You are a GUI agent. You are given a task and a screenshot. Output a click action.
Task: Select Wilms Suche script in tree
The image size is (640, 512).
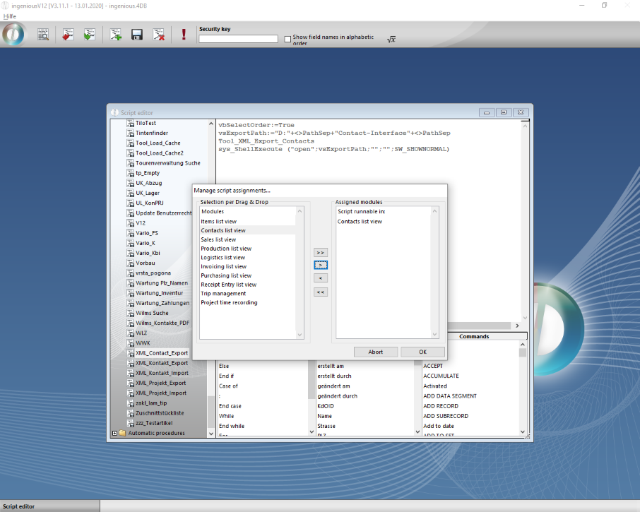pyautogui.click(x=152, y=313)
